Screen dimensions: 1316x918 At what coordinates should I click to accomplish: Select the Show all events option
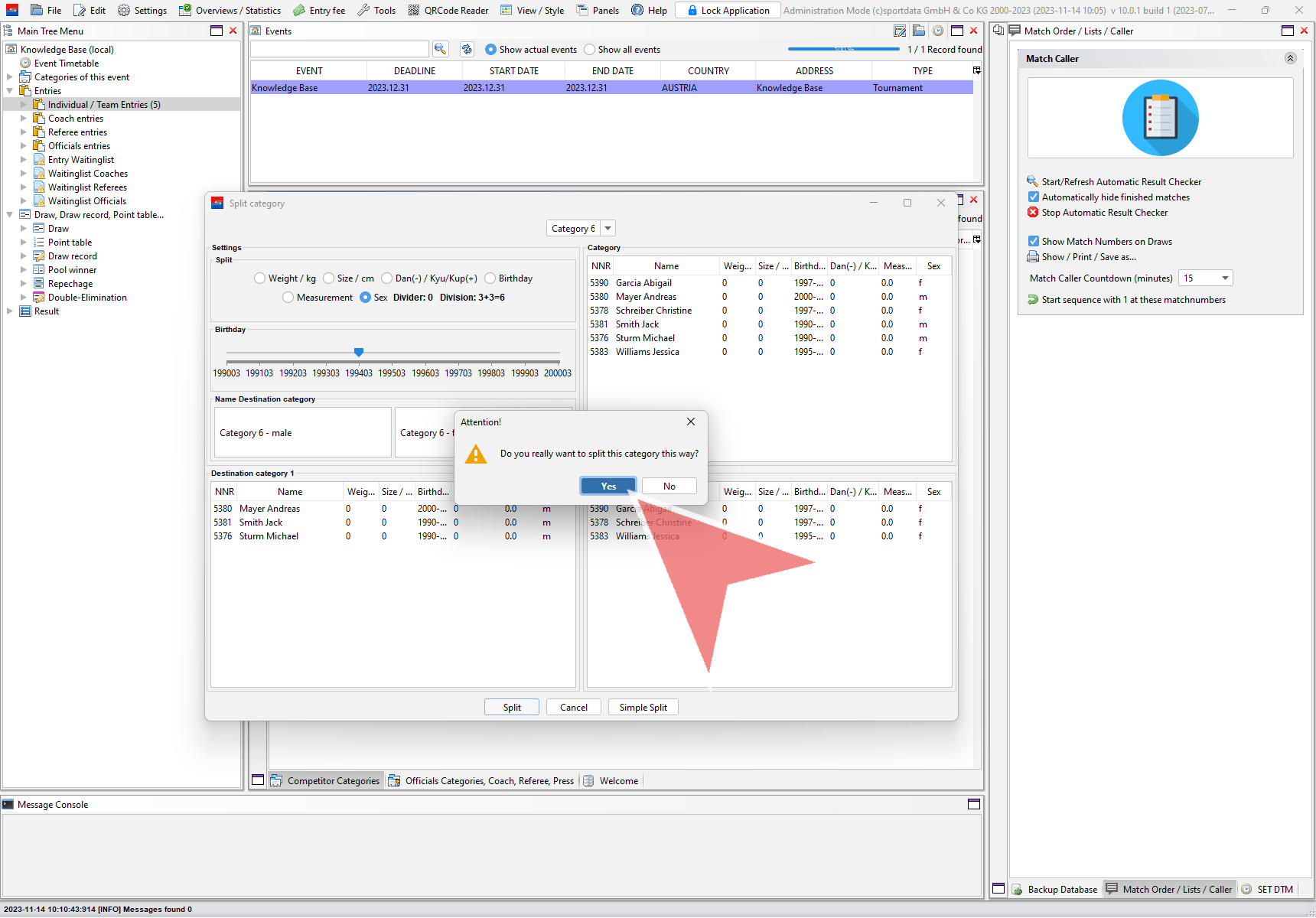point(589,50)
